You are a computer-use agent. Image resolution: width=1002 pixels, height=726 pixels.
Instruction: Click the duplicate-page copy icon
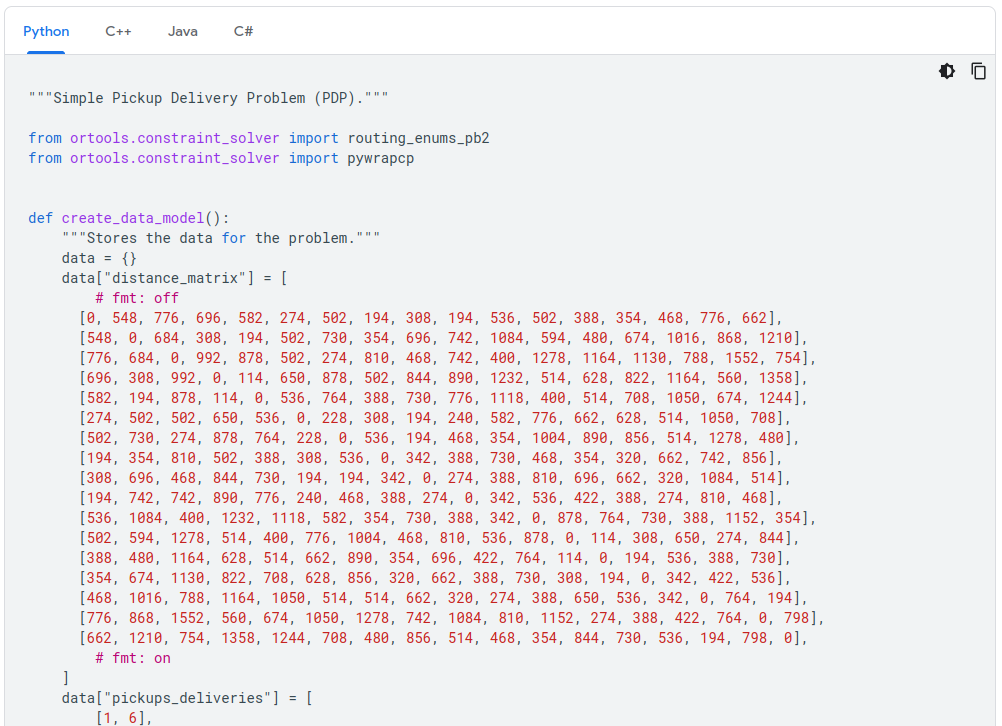pos(978,71)
